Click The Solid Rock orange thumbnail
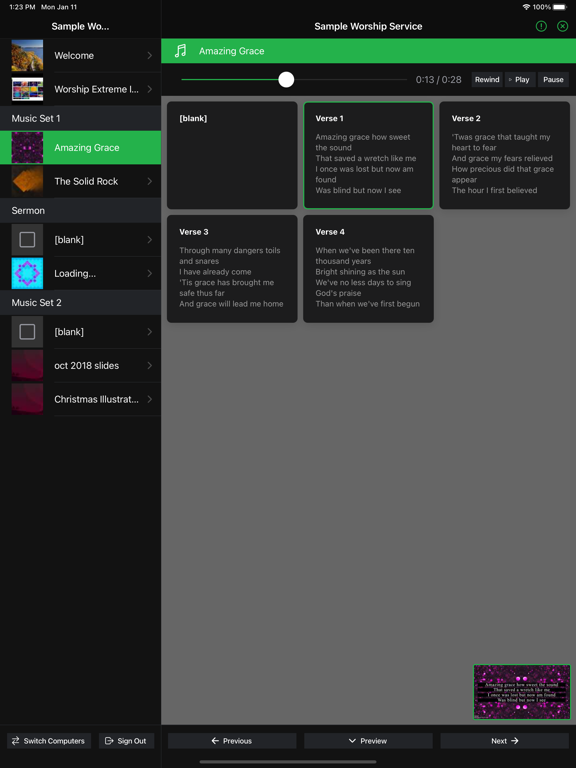The height and width of the screenshot is (768, 576). pos(27,181)
